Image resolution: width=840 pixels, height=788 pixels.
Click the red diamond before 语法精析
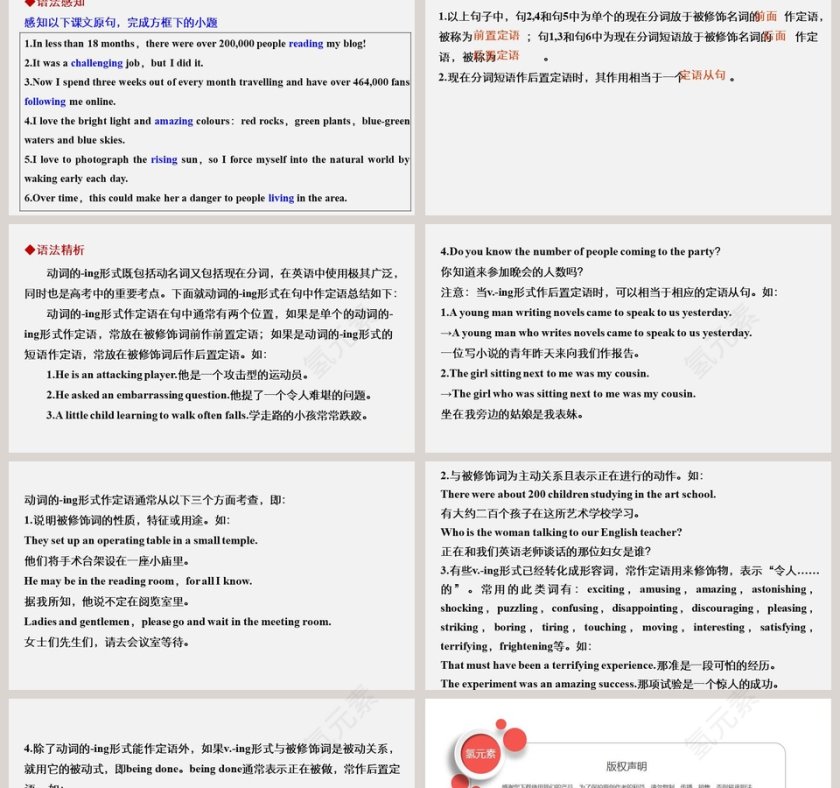(x=29, y=250)
